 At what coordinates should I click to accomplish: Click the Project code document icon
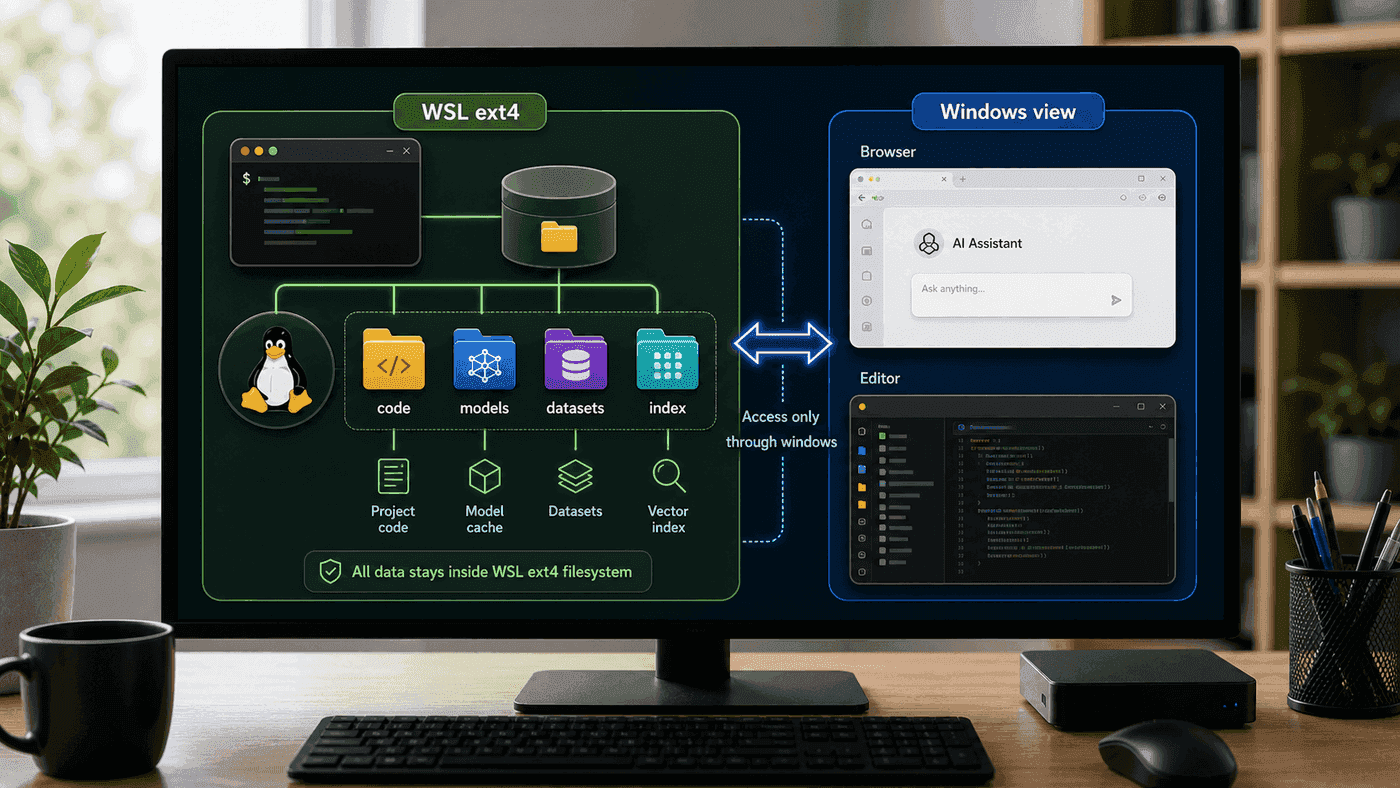pos(393,476)
